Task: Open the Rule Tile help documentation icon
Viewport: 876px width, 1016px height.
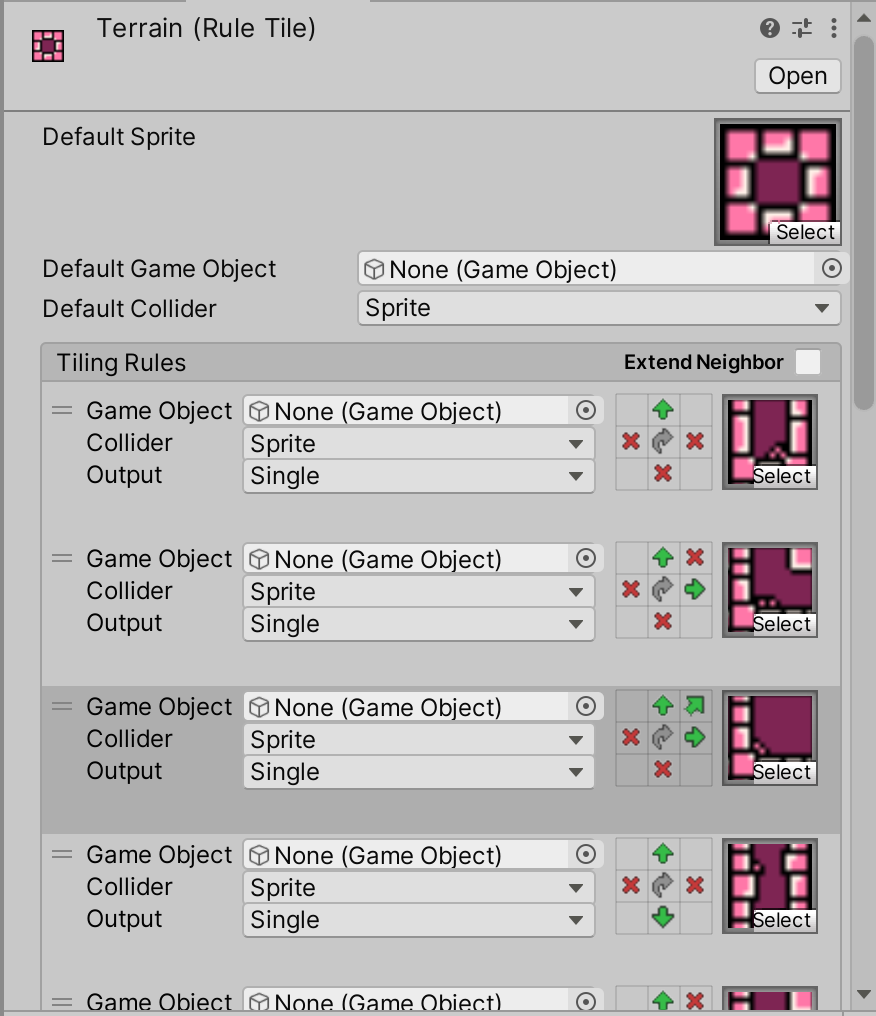Action: click(769, 29)
